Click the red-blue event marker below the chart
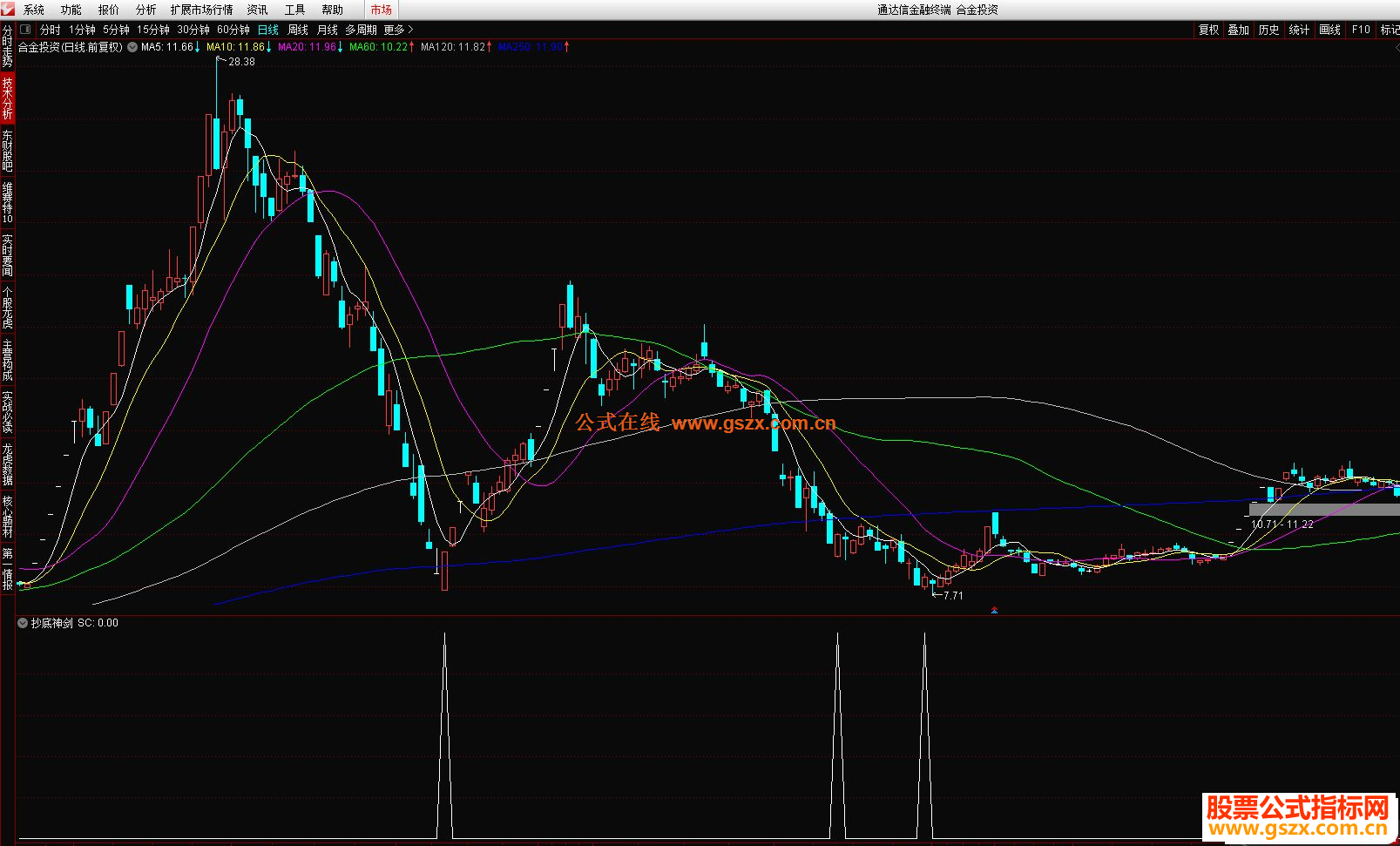This screenshot has height=846, width=1400. point(994,610)
